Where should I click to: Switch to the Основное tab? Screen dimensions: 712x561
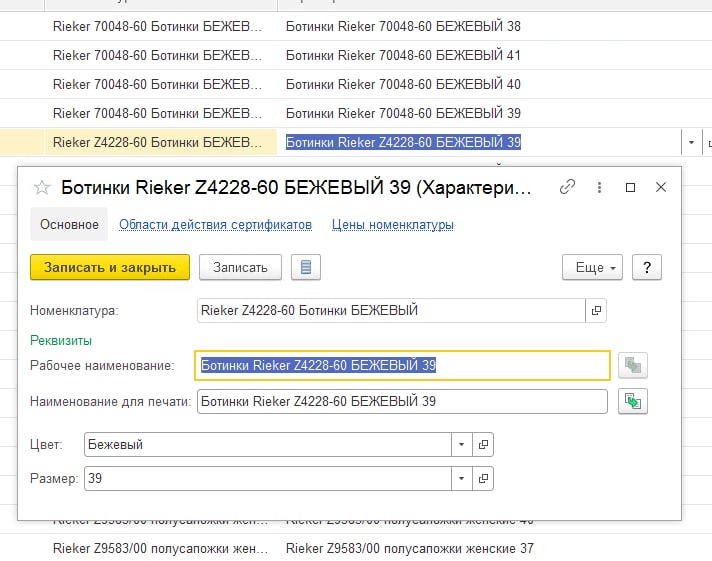[x=69, y=224]
